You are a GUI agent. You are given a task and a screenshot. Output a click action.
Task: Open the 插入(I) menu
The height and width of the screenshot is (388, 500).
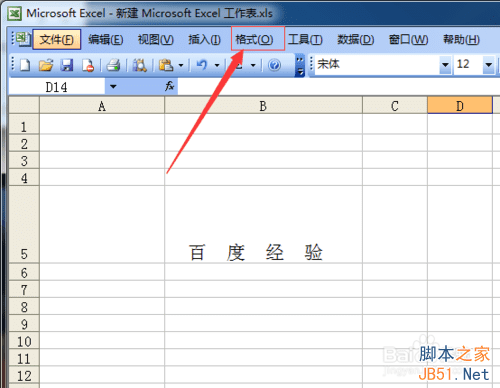204,39
